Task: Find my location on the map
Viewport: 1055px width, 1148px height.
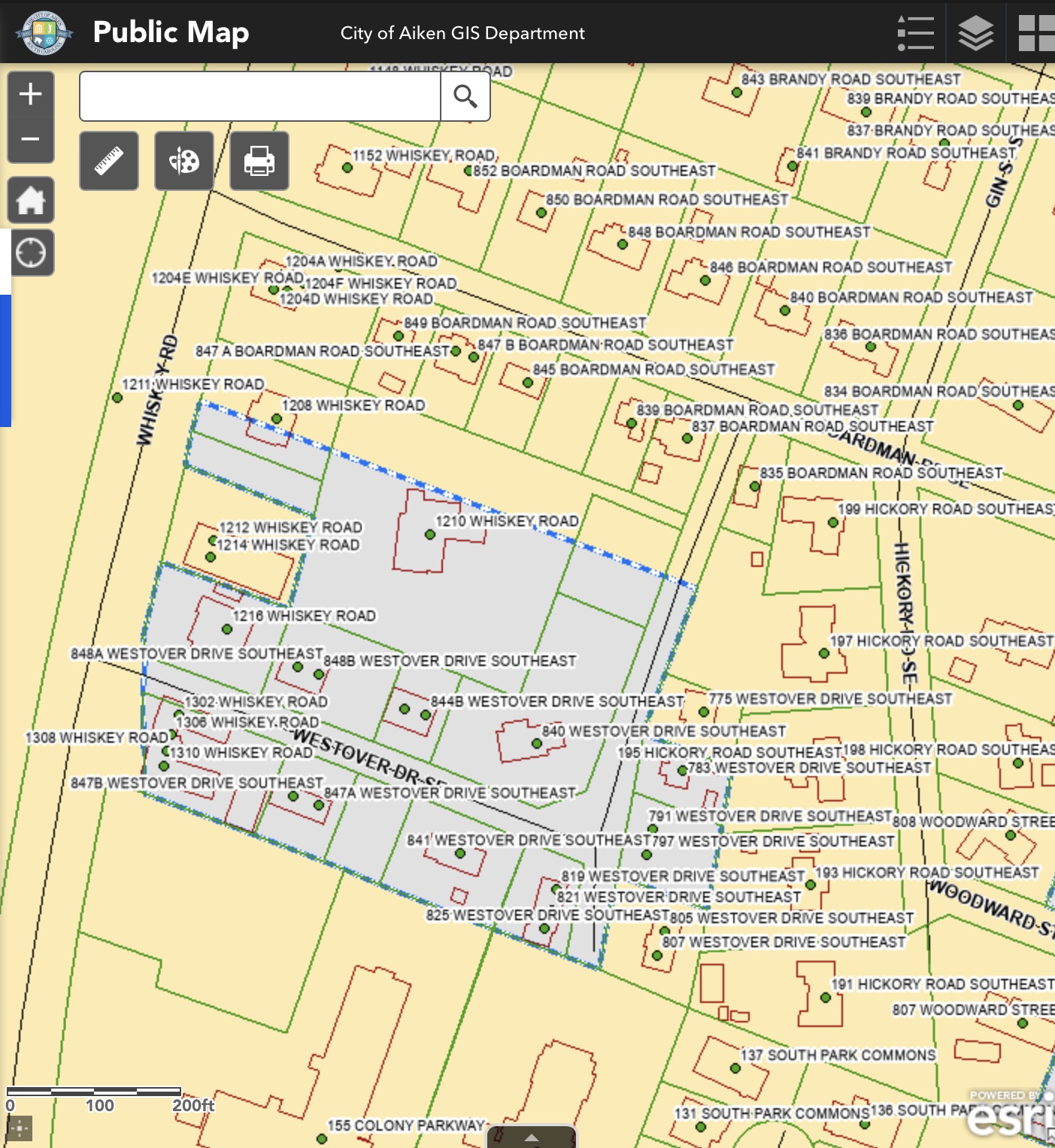Action: (31, 253)
